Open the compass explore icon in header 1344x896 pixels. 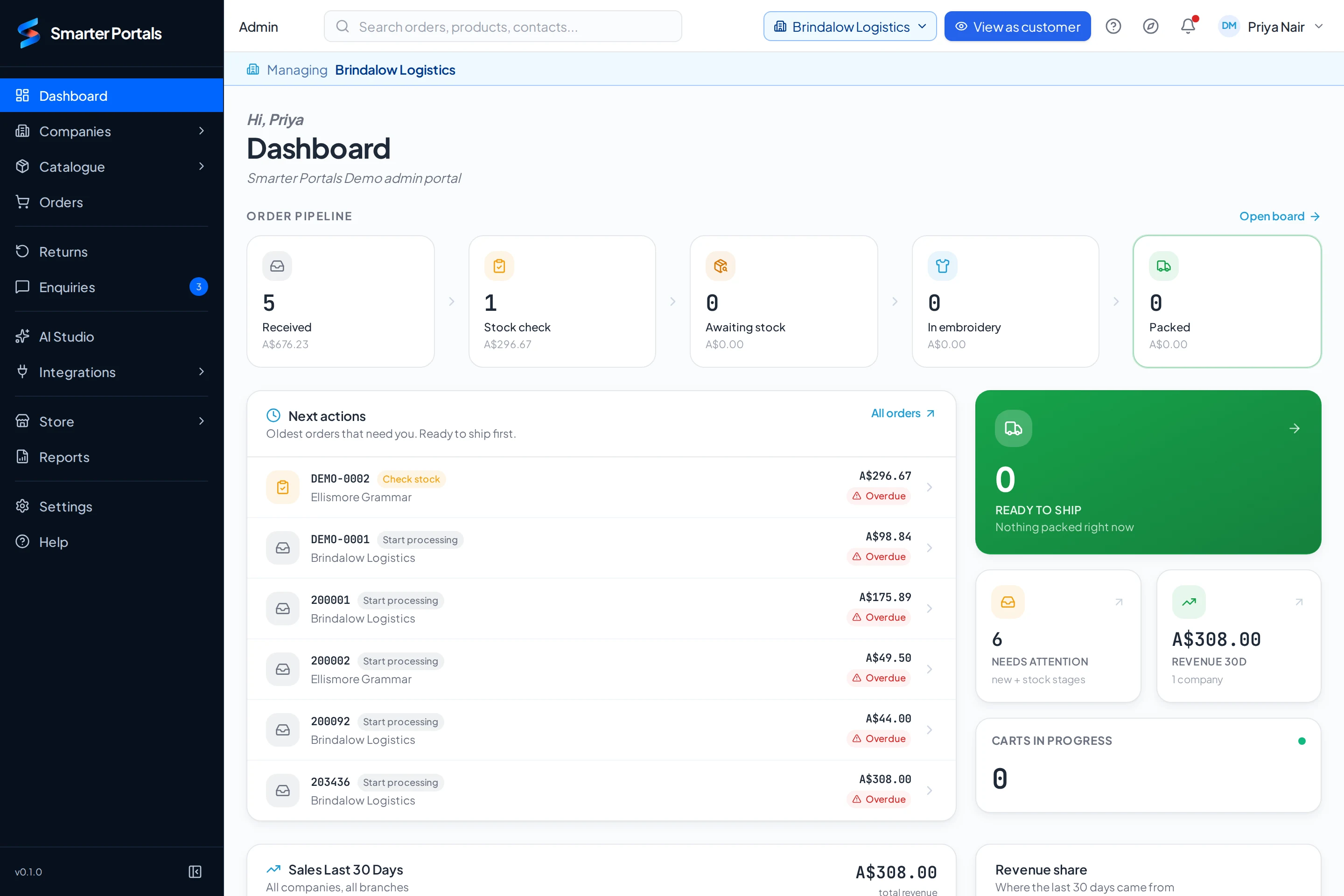point(1150,26)
